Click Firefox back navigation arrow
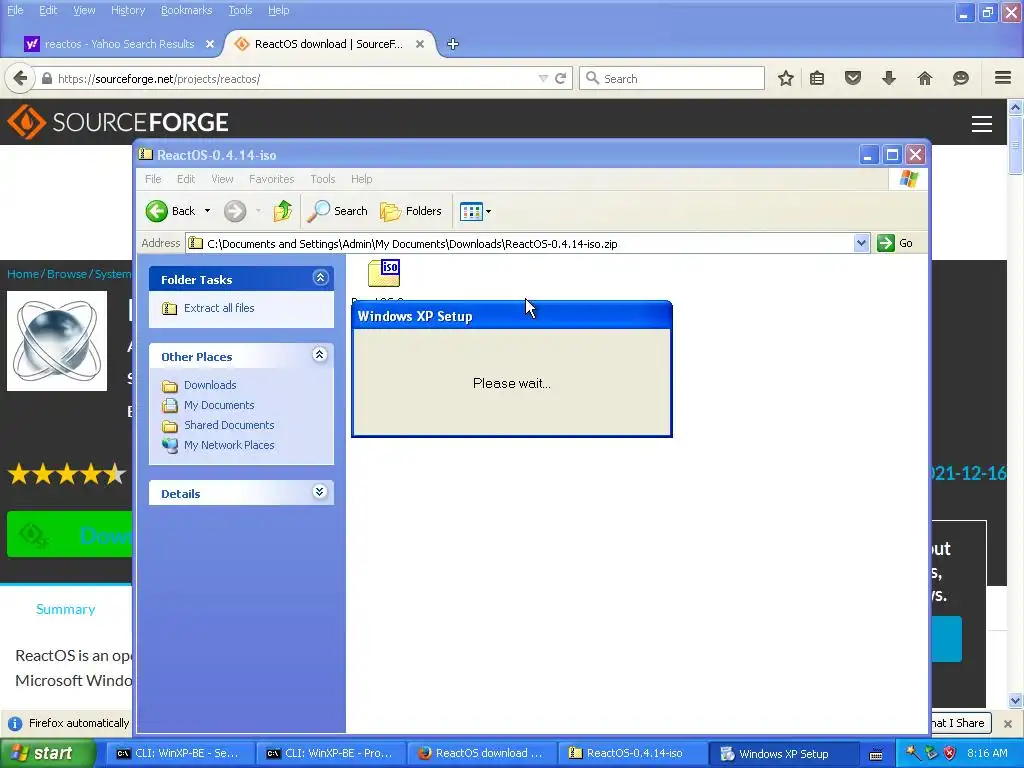The height and width of the screenshot is (768, 1024). click(20, 78)
